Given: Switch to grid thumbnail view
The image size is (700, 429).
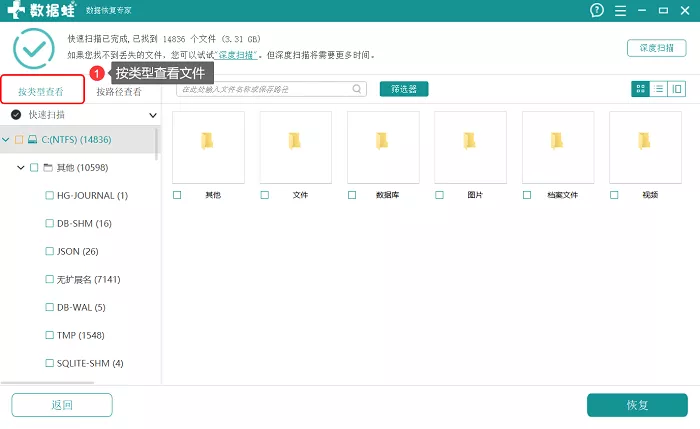Looking at the screenshot, I should [641, 89].
